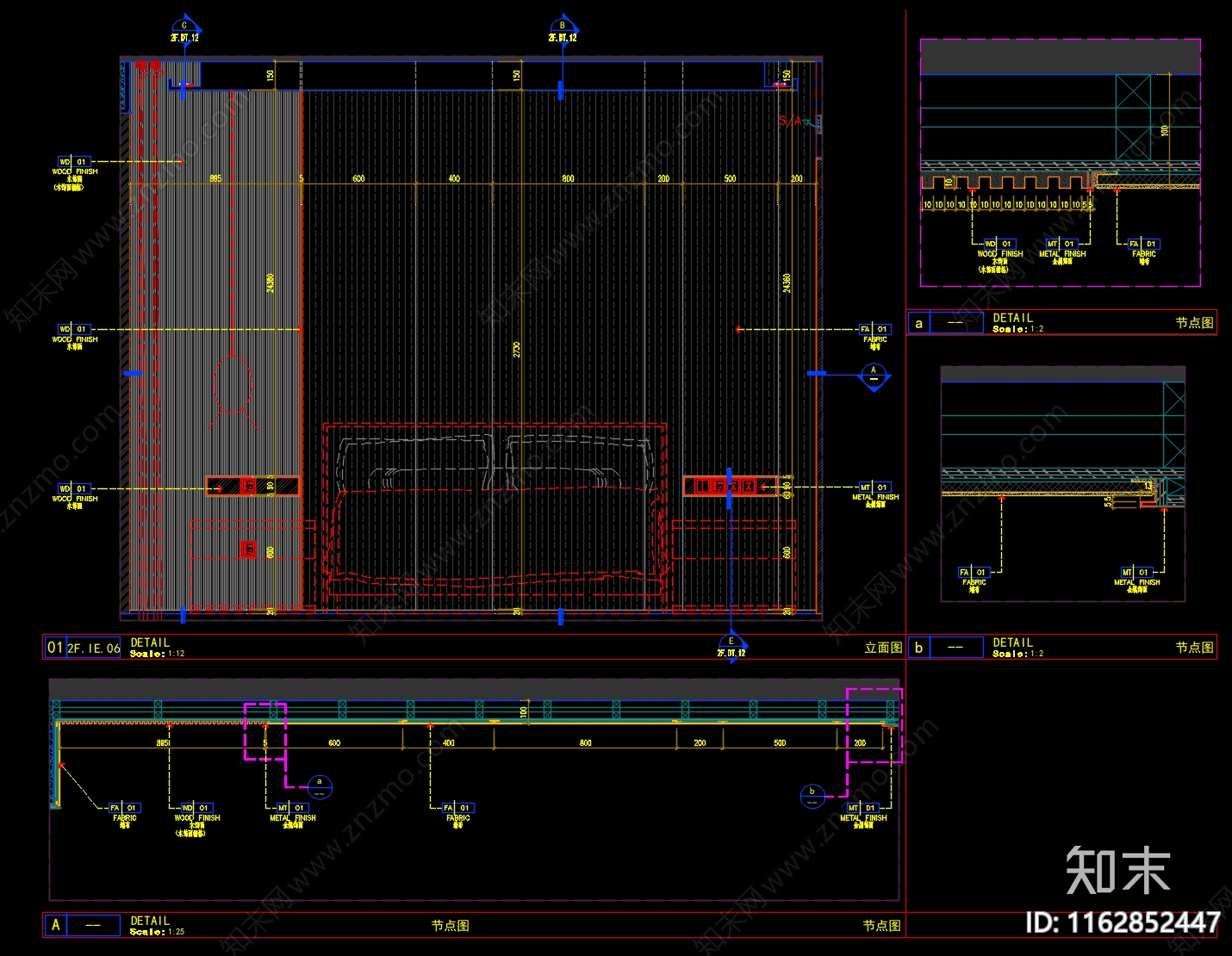1232x956 pixels.
Task: Click the top WD 01 WOOD FINISH tag, elevation left
Action: (x=75, y=173)
